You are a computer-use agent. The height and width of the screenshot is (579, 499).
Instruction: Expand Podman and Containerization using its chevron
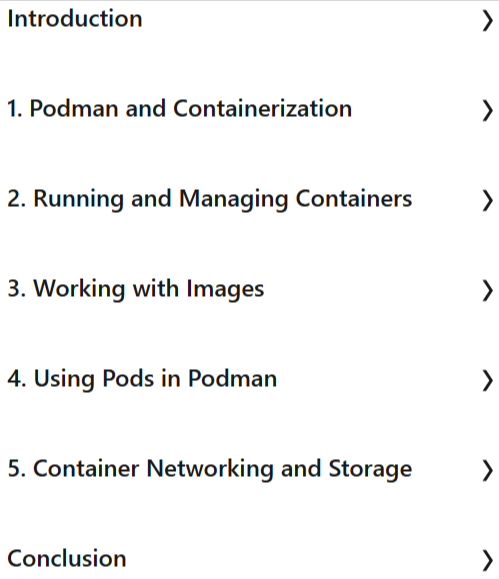488,111
